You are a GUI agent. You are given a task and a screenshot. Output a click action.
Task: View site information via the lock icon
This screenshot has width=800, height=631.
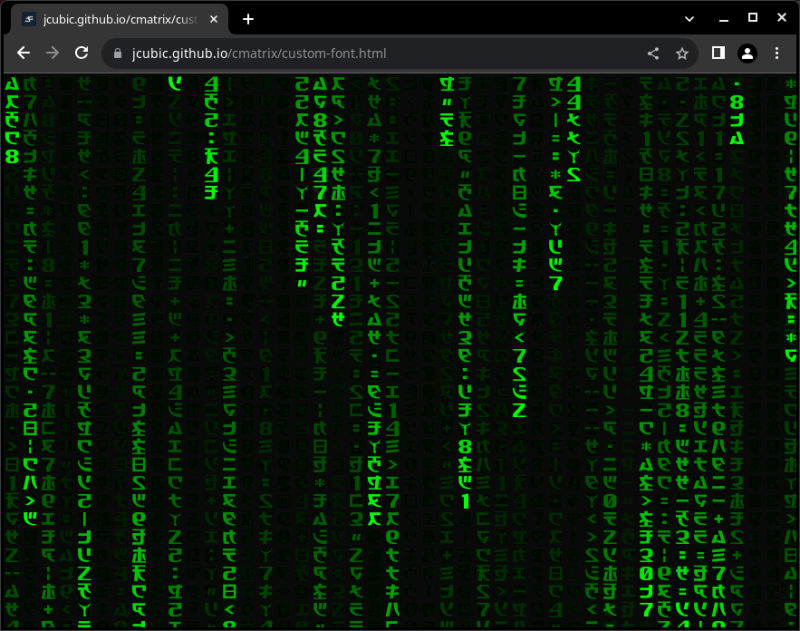[x=118, y=54]
